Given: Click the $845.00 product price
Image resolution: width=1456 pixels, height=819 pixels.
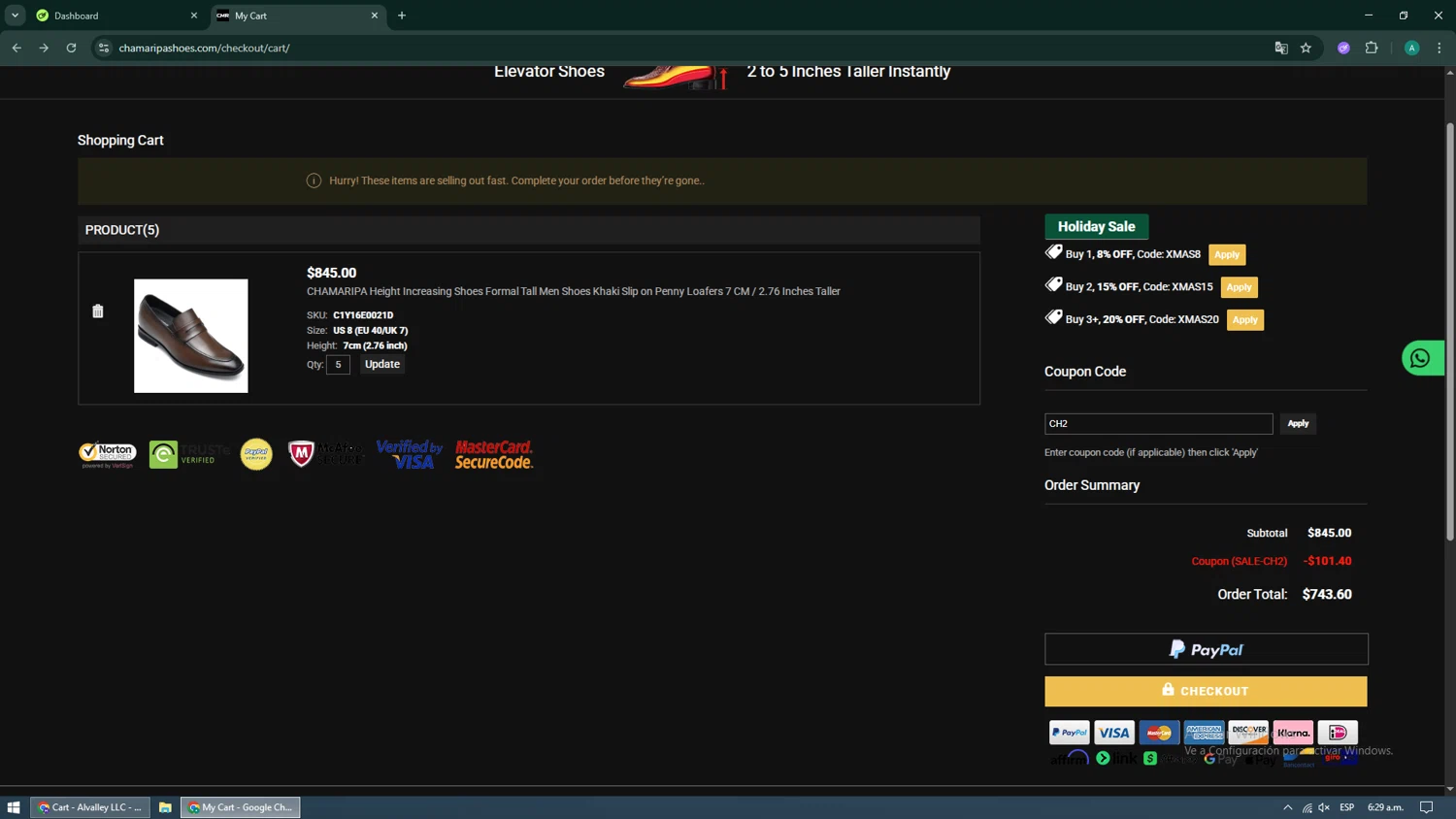Looking at the screenshot, I should click(x=332, y=273).
